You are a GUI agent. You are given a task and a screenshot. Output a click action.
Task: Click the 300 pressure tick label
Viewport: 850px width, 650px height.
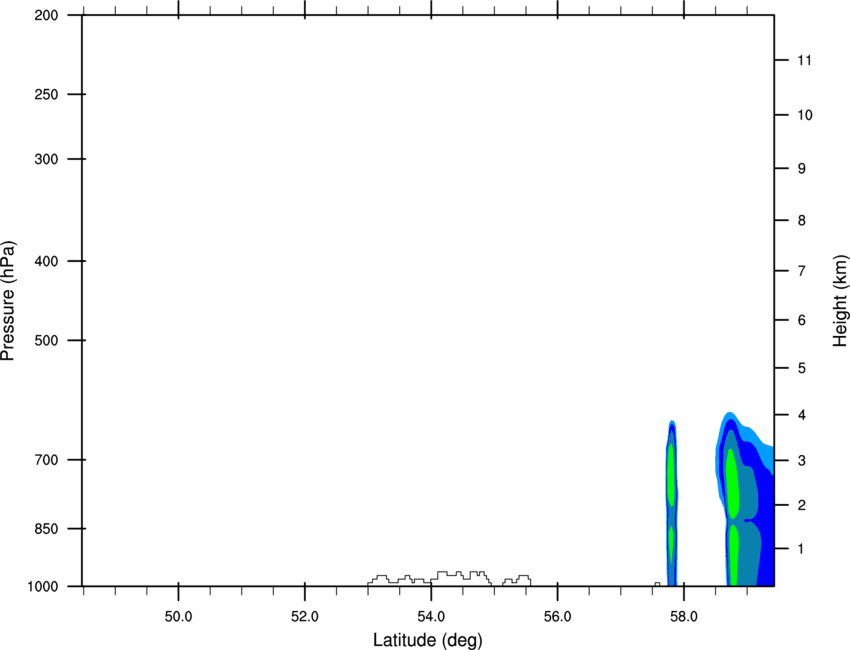click(x=46, y=159)
